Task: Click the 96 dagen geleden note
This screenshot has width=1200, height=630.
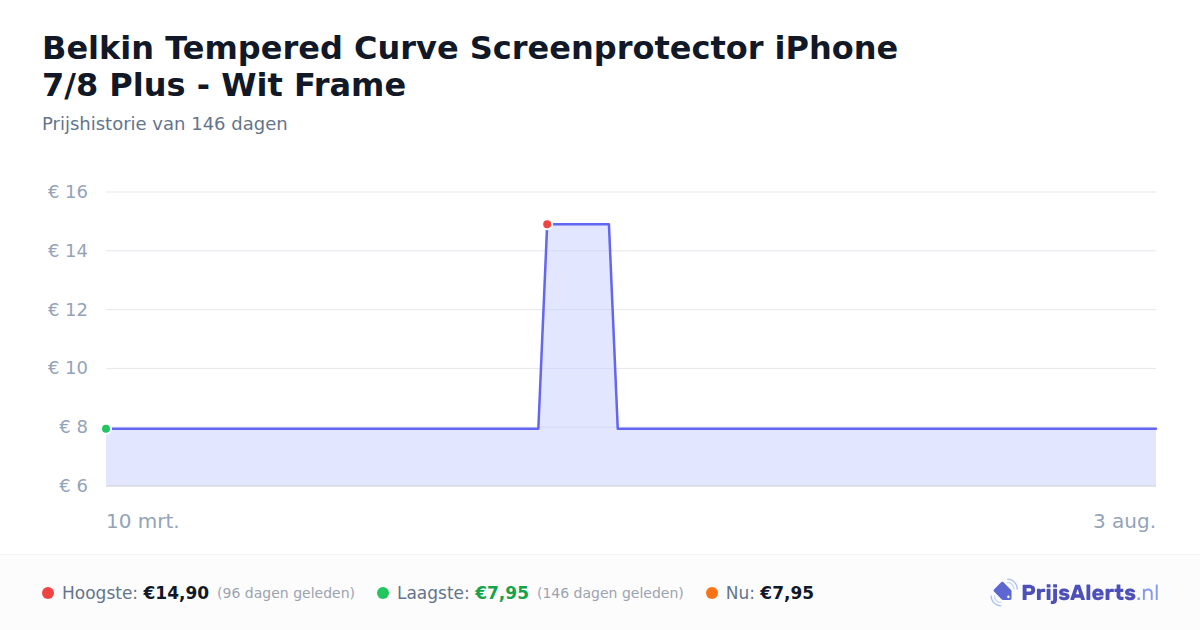Action: pos(286,593)
